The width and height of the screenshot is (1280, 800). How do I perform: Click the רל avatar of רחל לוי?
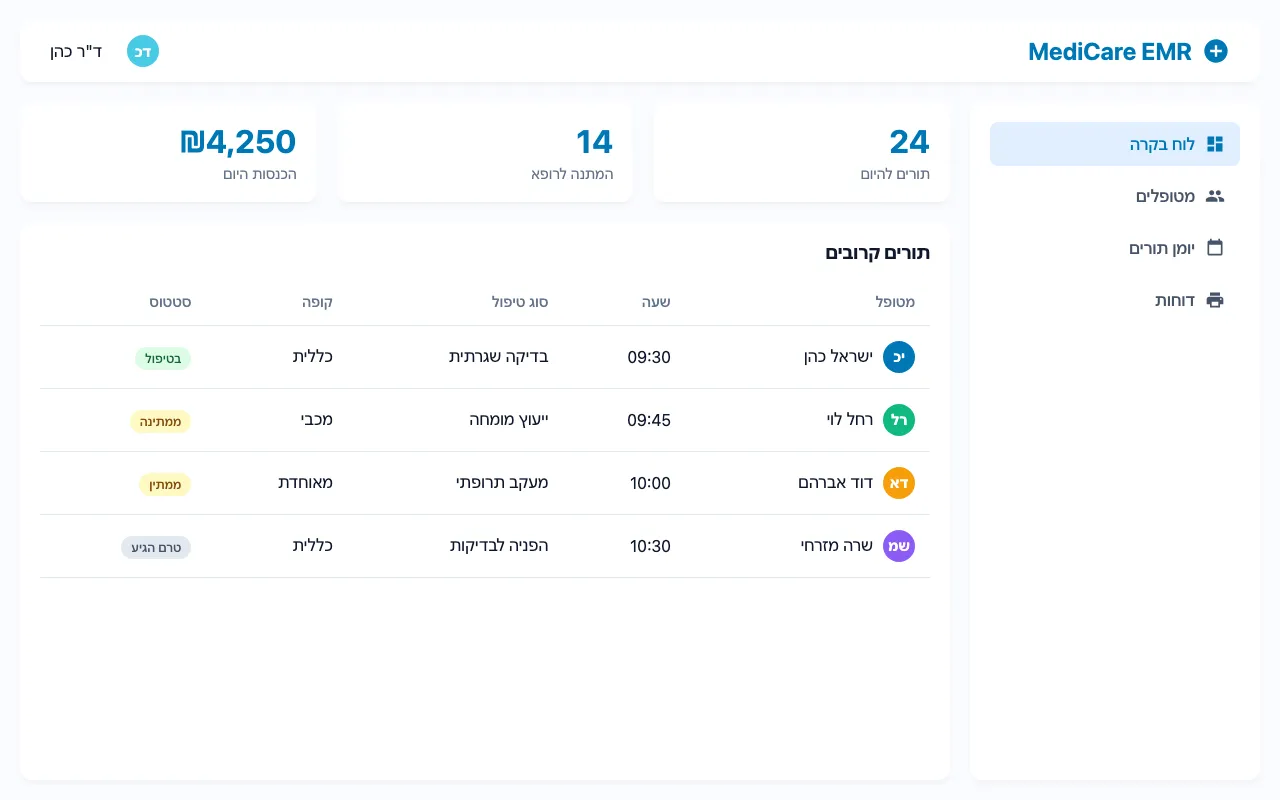click(899, 420)
